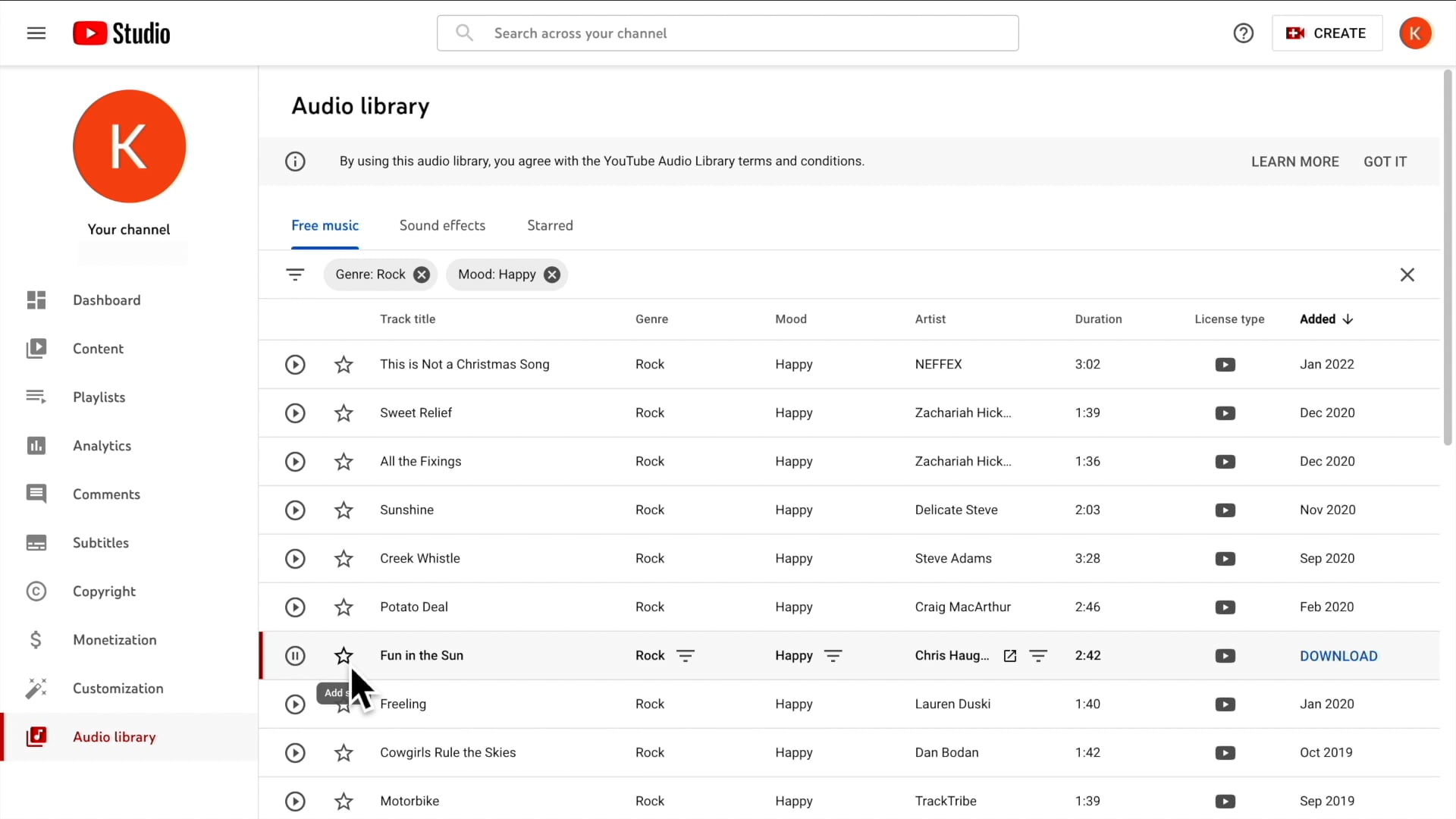Star the Creek Whistle track
This screenshot has height=819, width=1456.
(x=344, y=559)
